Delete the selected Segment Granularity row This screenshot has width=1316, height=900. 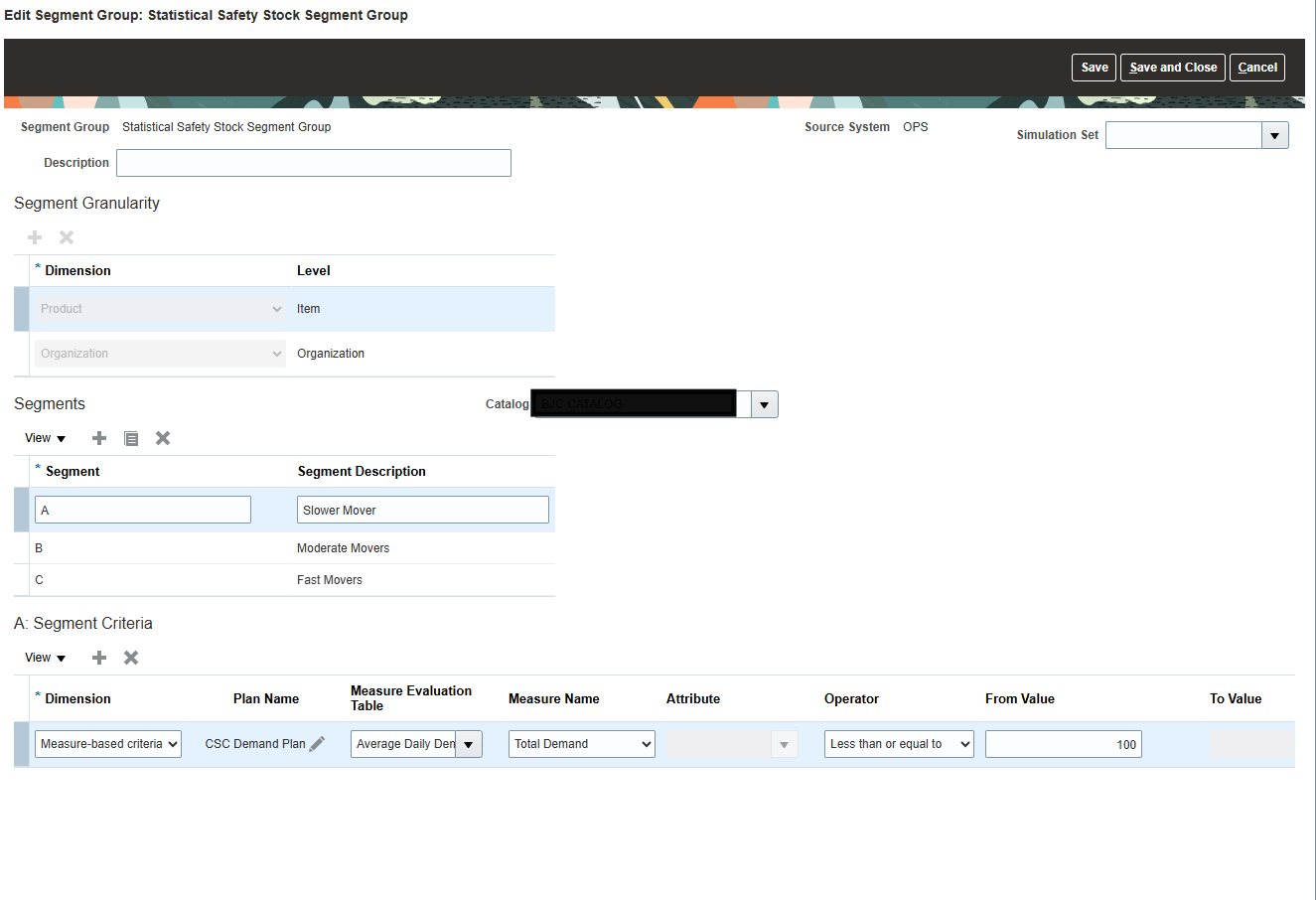tap(67, 237)
